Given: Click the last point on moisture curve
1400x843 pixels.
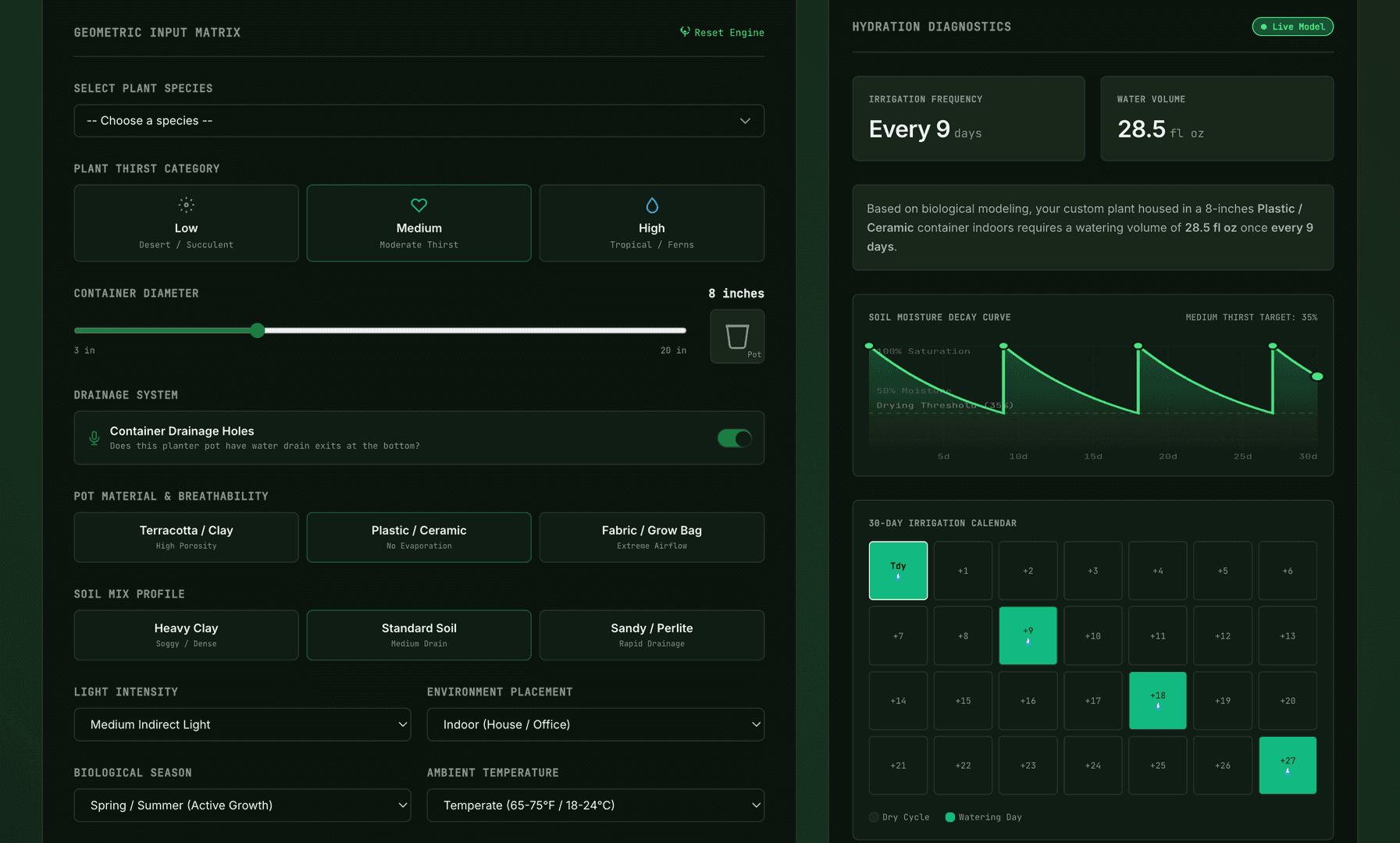Looking at the screenshot, I should click(1317, 376).
